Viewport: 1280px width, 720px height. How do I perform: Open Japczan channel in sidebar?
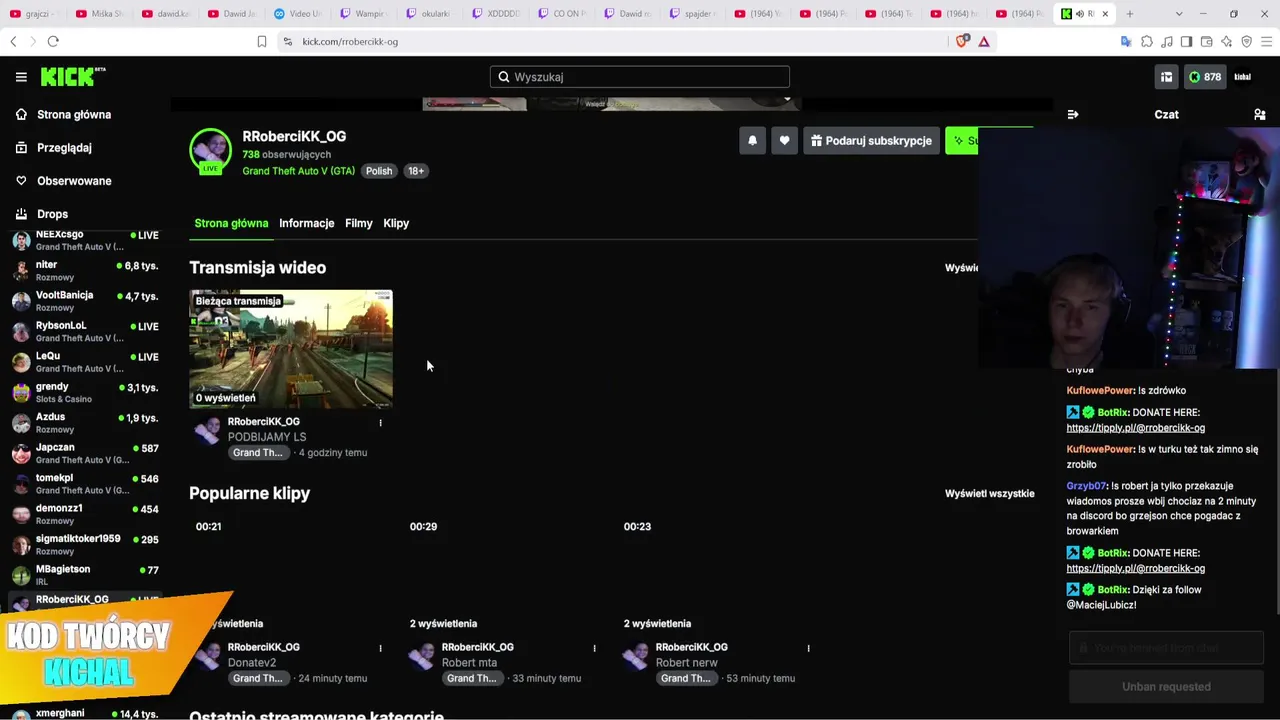[85, 454]
